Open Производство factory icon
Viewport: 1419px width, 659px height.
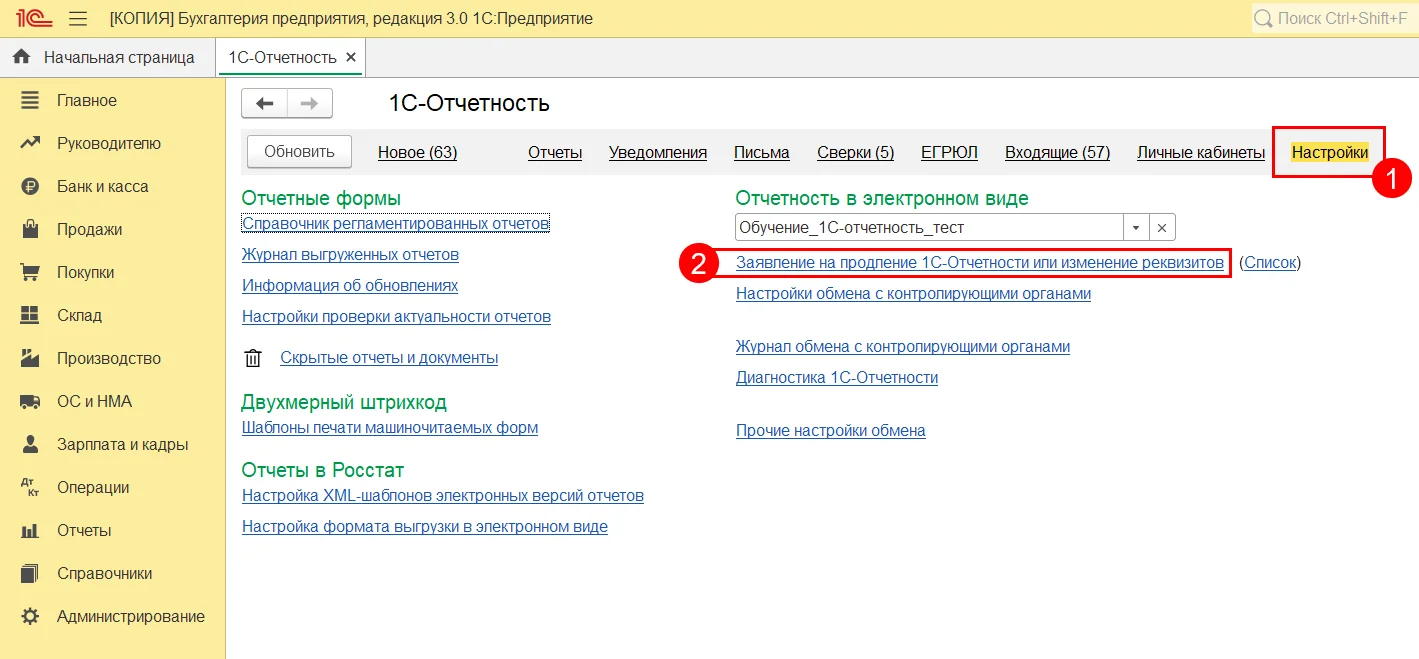click(30, 358)
